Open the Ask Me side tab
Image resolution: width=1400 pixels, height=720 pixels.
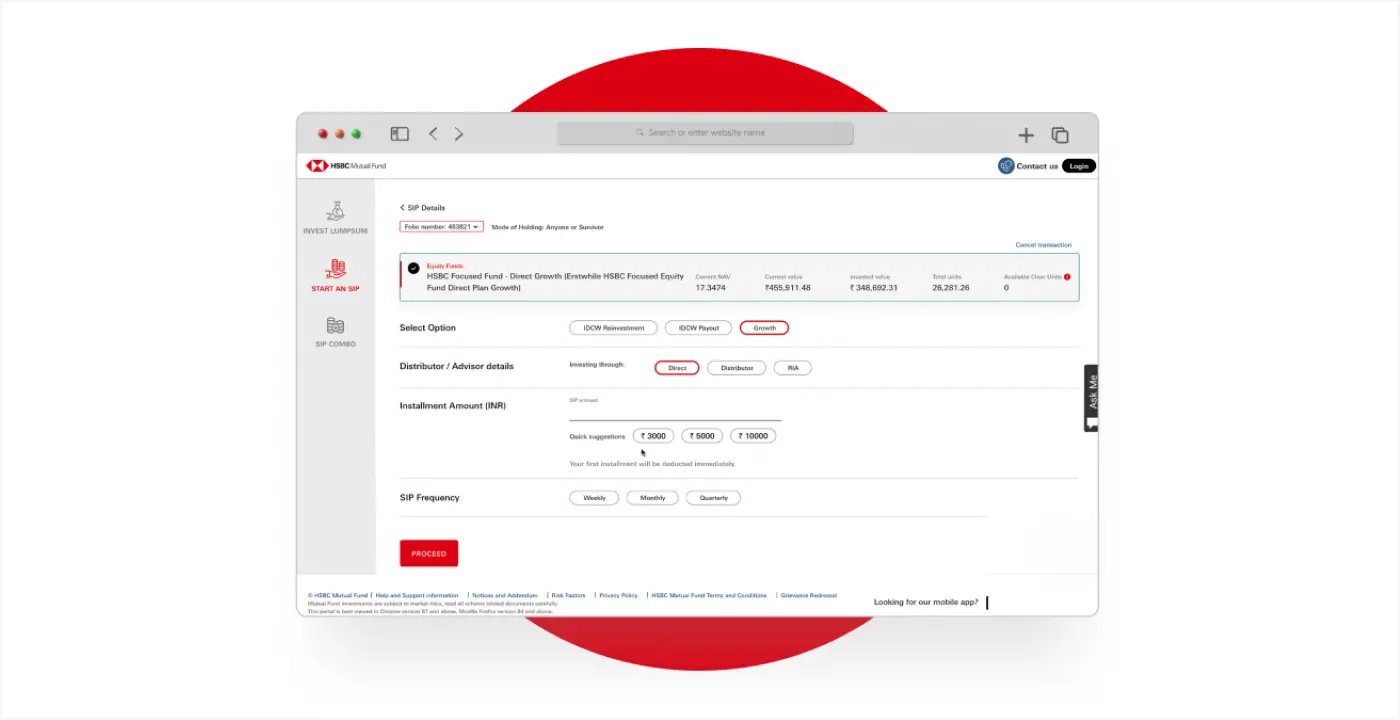1091,397
